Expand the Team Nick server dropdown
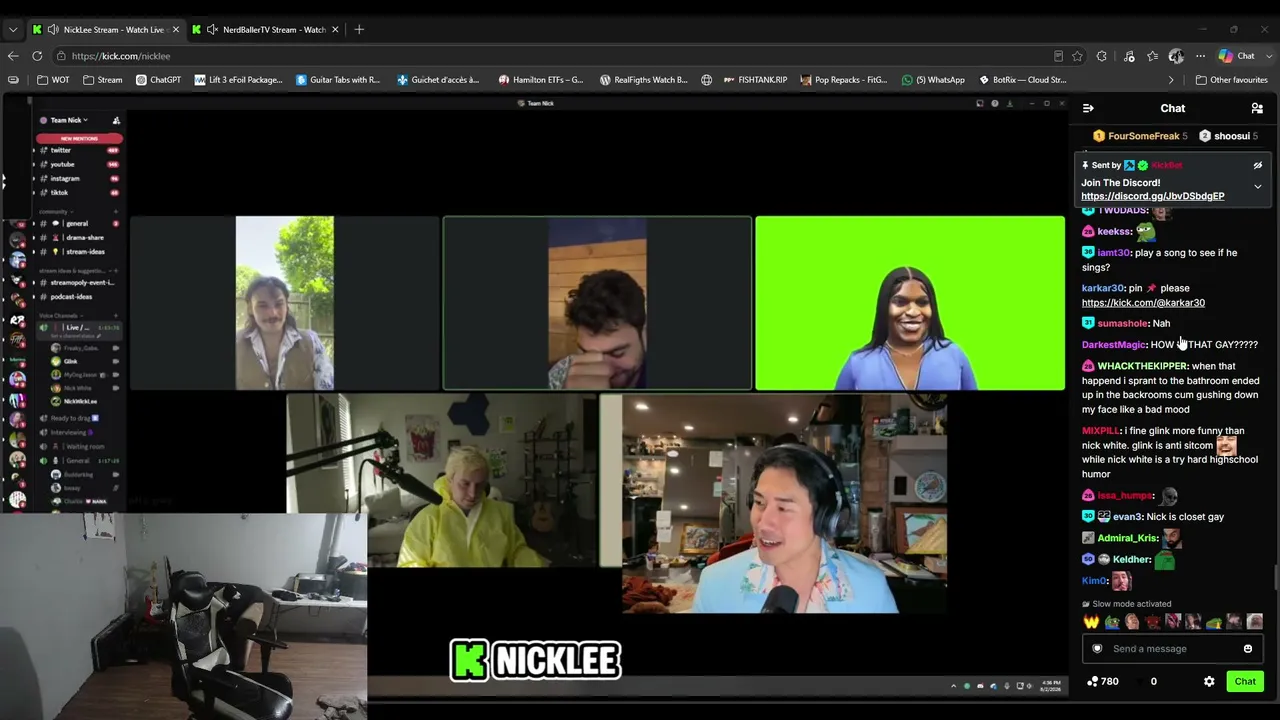 tap(69, 120)
